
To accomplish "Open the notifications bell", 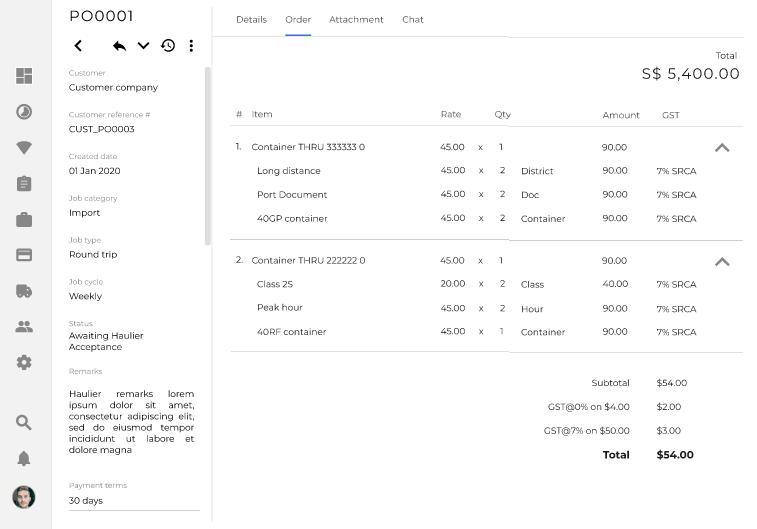I will pyautogui.click(x=24, y=459).
